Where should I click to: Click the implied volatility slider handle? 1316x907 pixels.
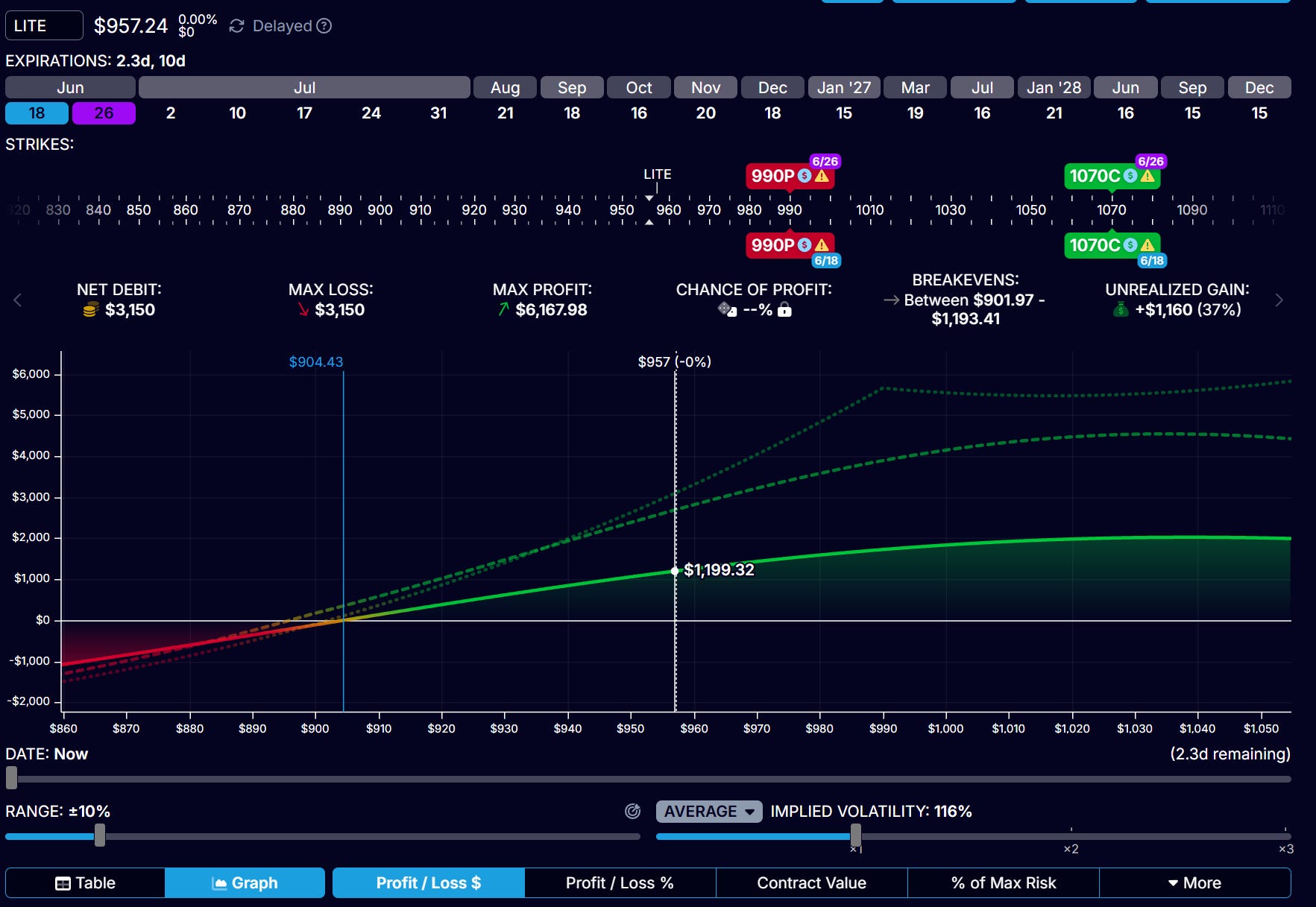tap(856, 835)
